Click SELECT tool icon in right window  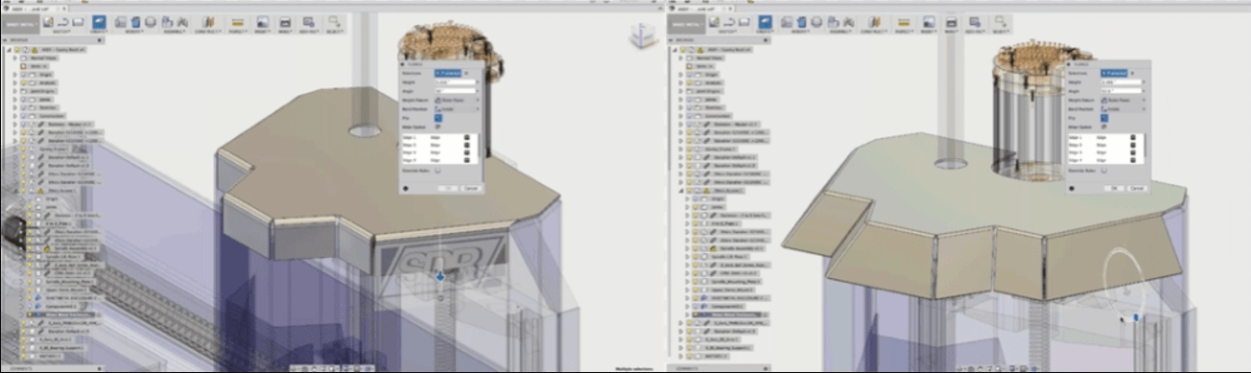[x=1001, y=22]
